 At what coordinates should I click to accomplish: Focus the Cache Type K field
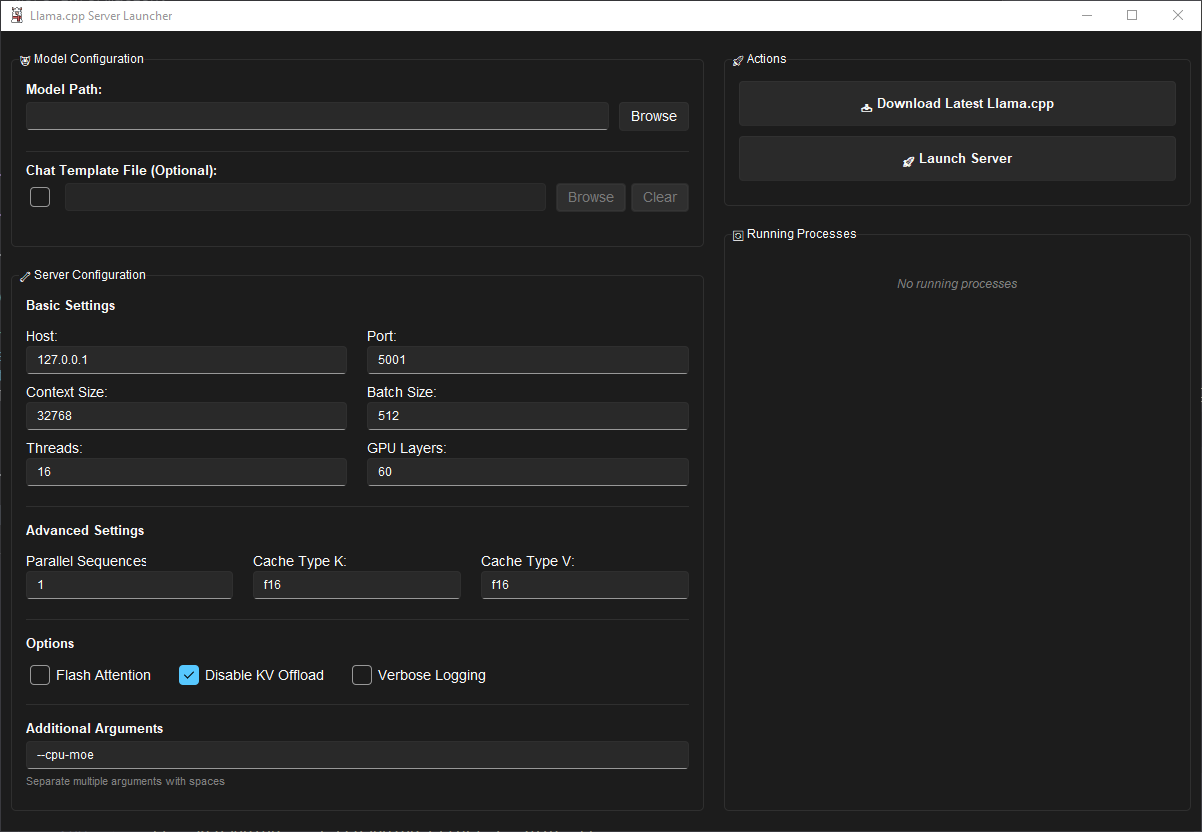coord(357,585)
